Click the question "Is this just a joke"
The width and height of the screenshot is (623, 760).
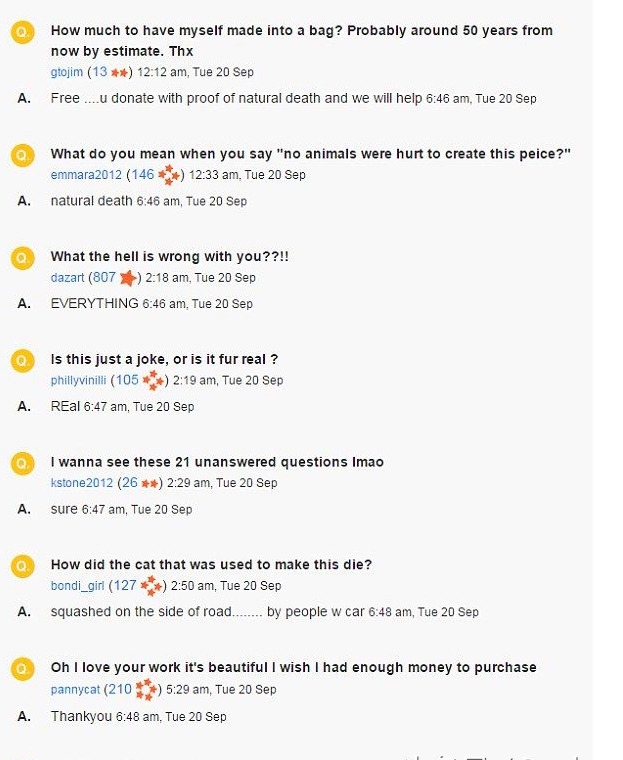(x=164, y=359)
